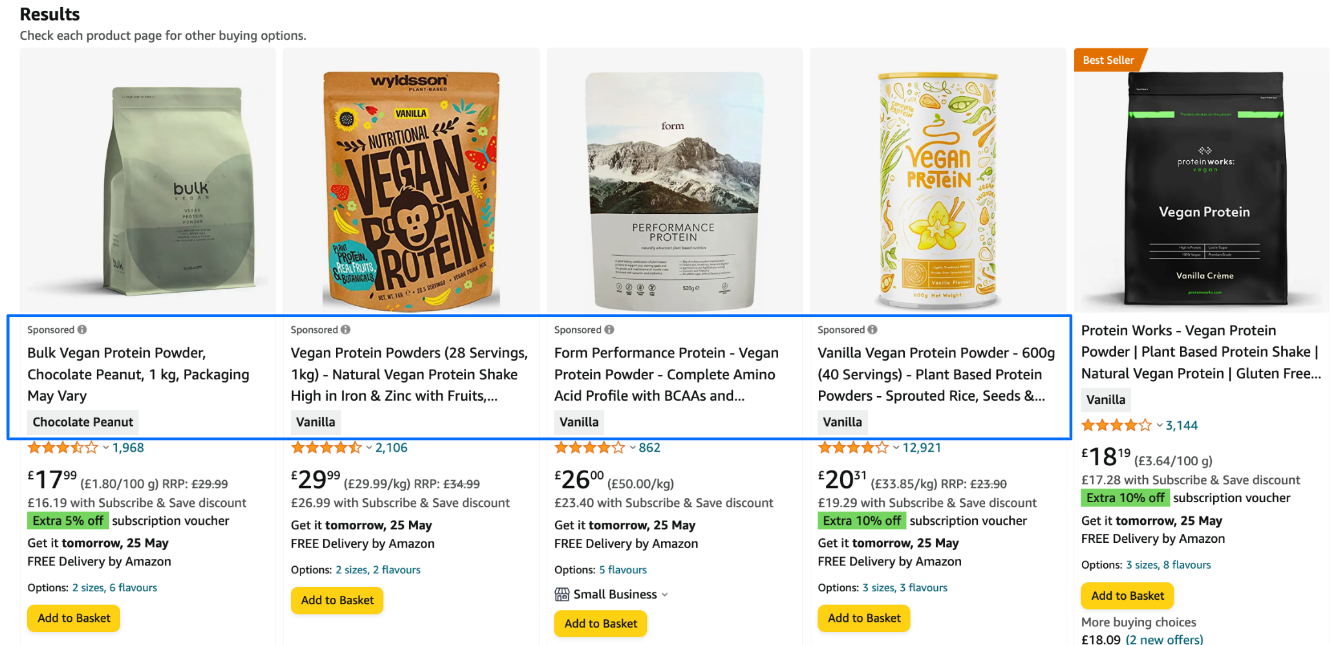Click the Small Business storefront icon
Image resolution: width=1333 pixels, height=645 pixels.
click(561, 594)
